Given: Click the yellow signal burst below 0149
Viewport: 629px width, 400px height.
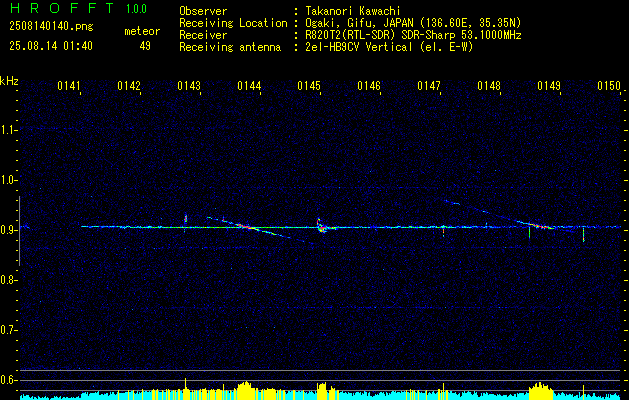Looking at the screenshot, I should (541, 390).
